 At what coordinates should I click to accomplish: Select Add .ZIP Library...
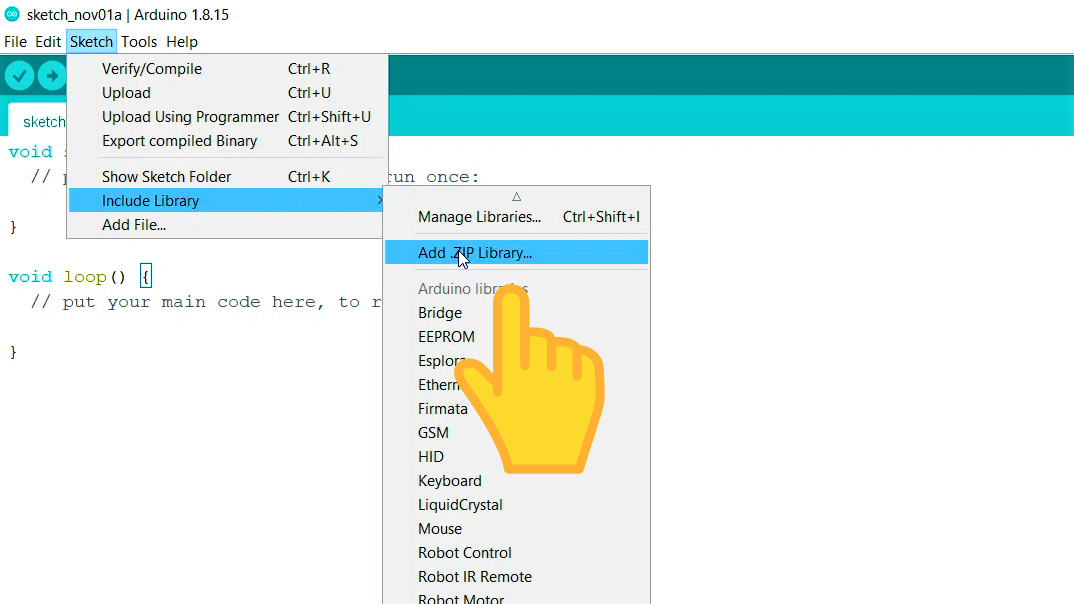click(x=516, y=253)
